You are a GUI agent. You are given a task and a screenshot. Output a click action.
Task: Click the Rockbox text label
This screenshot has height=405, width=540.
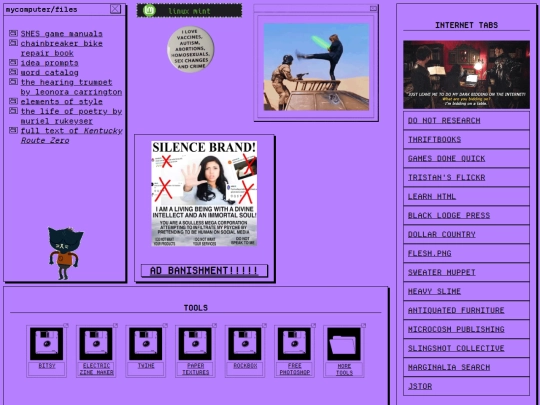click(245, 366)
